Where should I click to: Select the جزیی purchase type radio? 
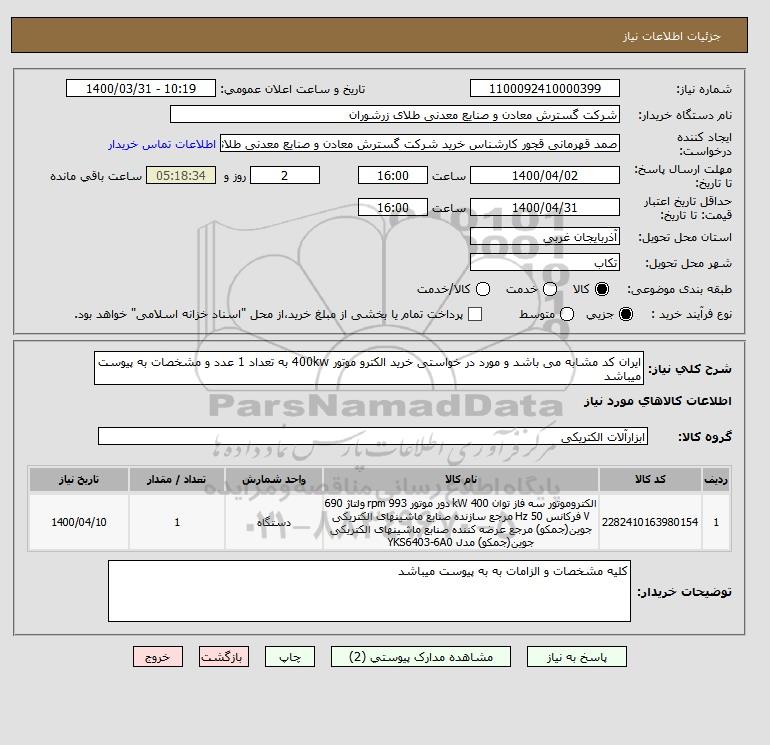(626, 314)
